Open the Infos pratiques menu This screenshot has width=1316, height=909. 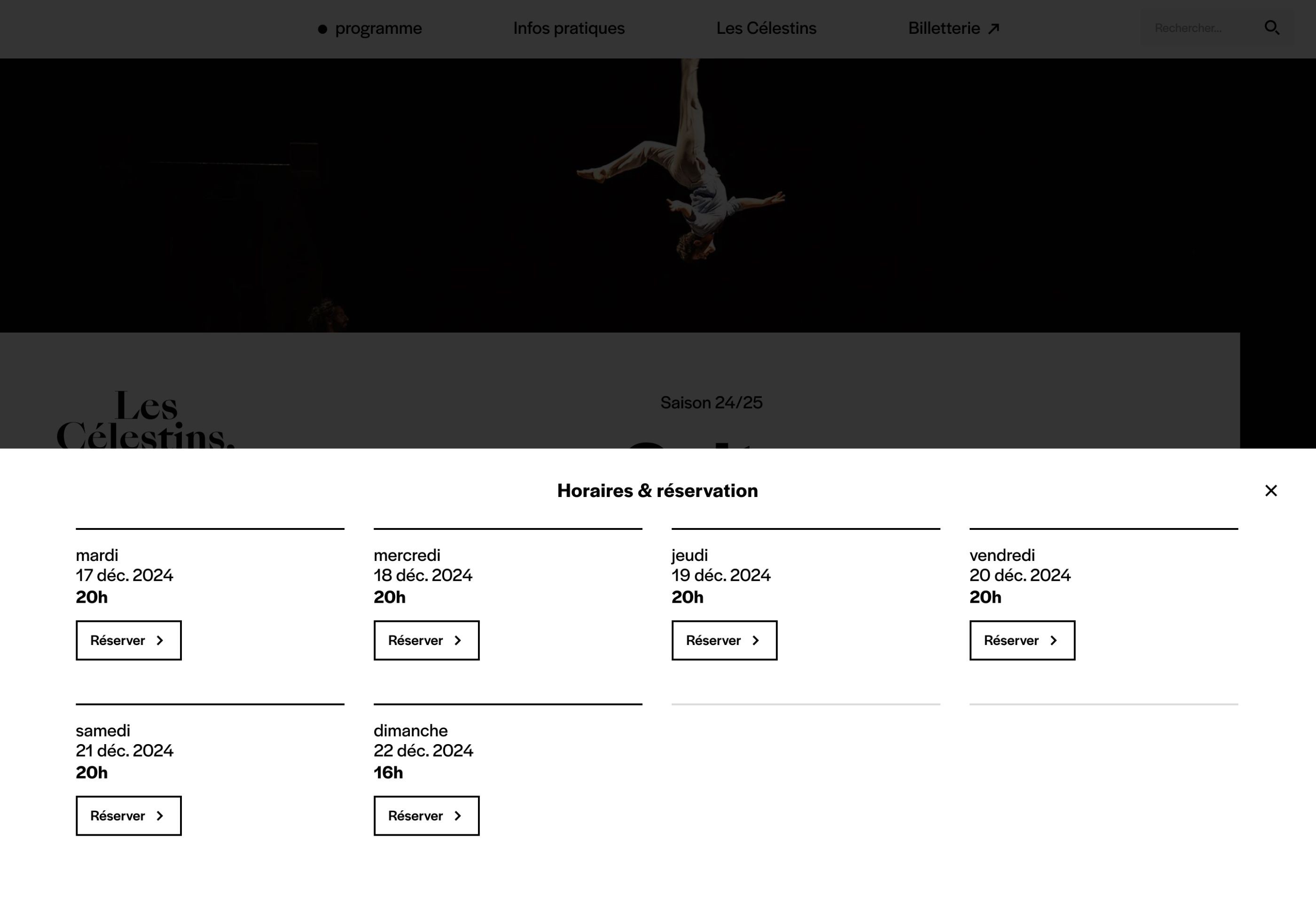569,28
